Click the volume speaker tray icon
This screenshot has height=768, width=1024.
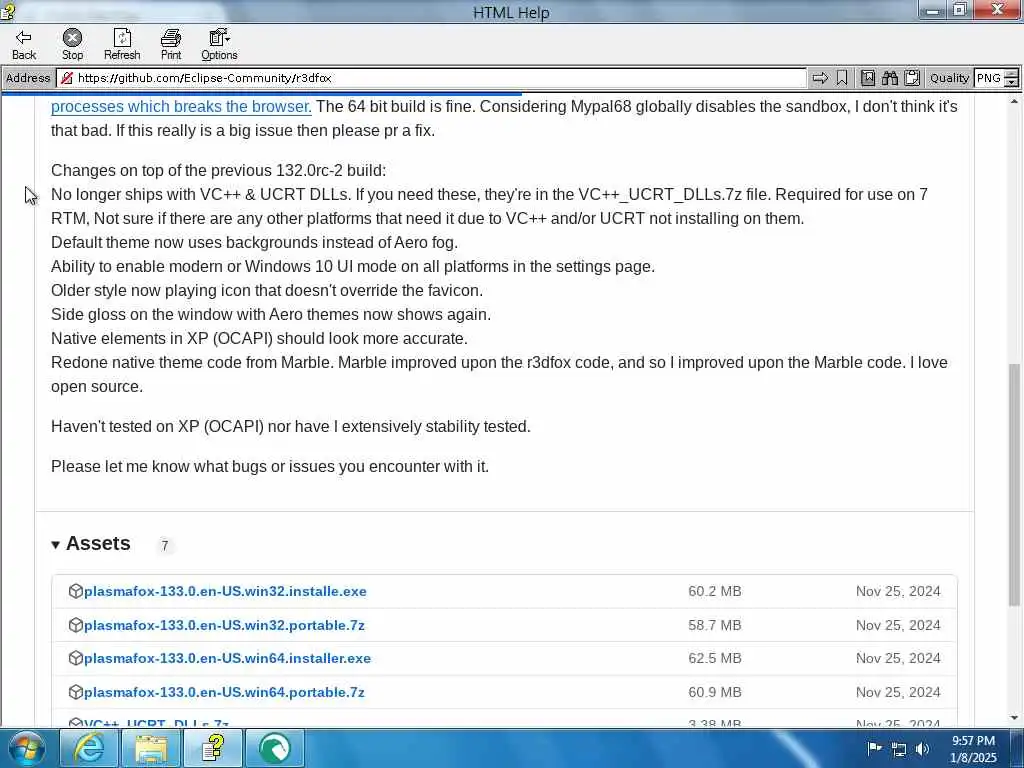pyautogui.click(x=922, y=749)
